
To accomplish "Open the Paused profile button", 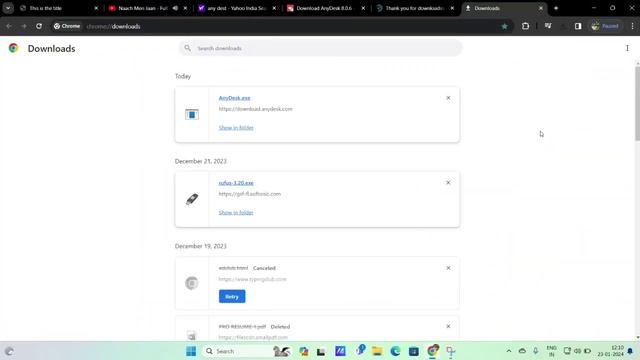I will (606, 26).
